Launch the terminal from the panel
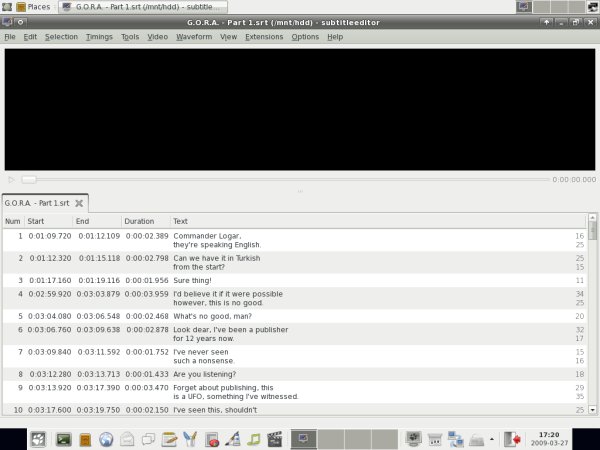Viewport: 600px width, 450px height. pyautogui.click(x=64, y=439)
